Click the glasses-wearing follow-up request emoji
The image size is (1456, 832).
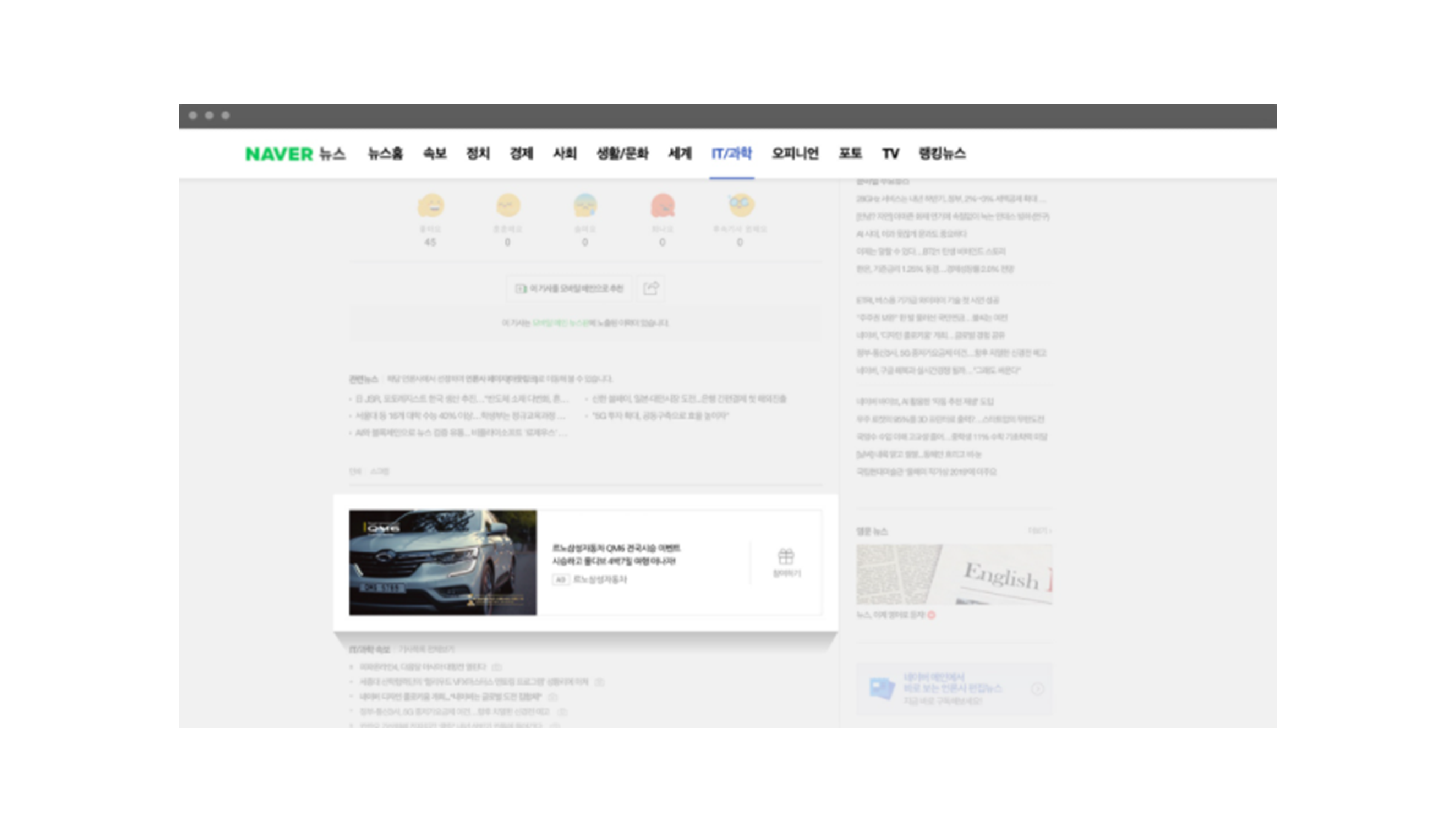click(741, 206)
